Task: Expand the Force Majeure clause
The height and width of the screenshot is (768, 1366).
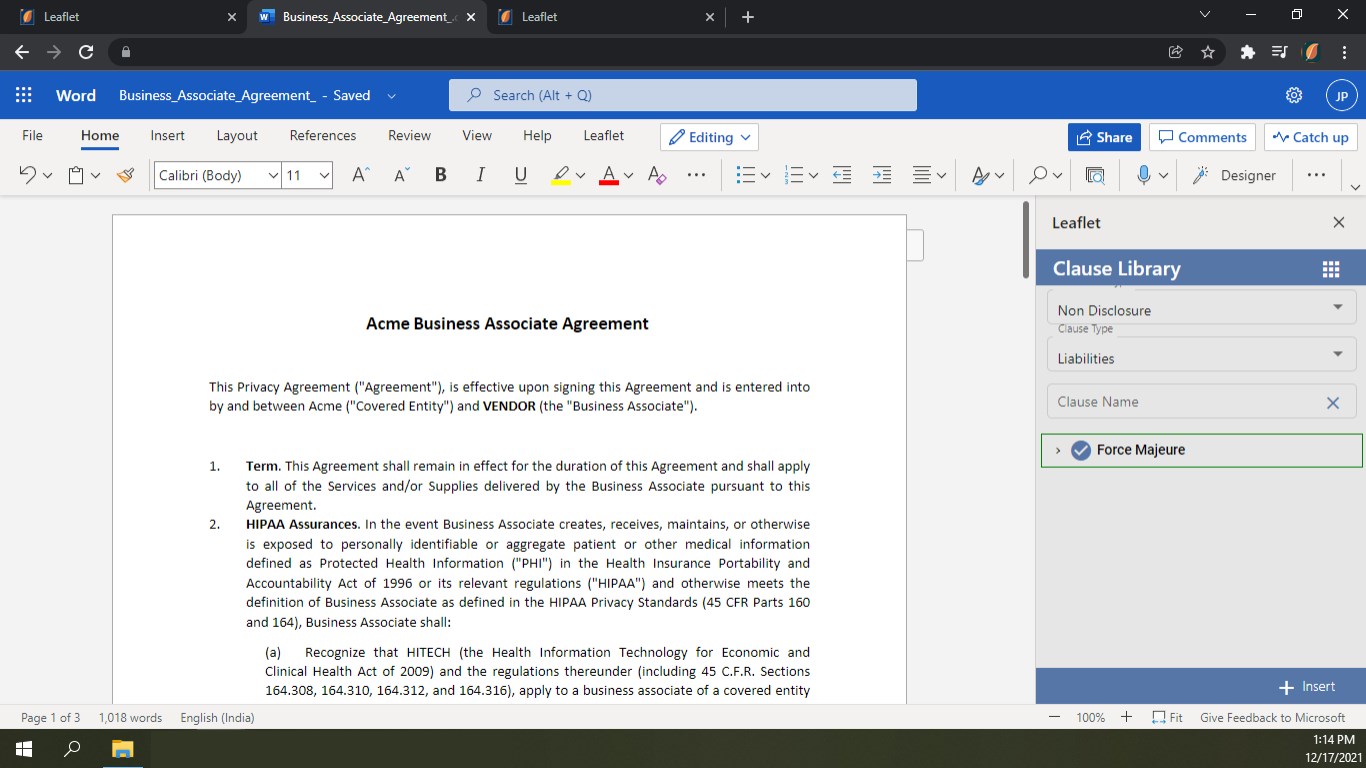Action: coord(1058,450)
